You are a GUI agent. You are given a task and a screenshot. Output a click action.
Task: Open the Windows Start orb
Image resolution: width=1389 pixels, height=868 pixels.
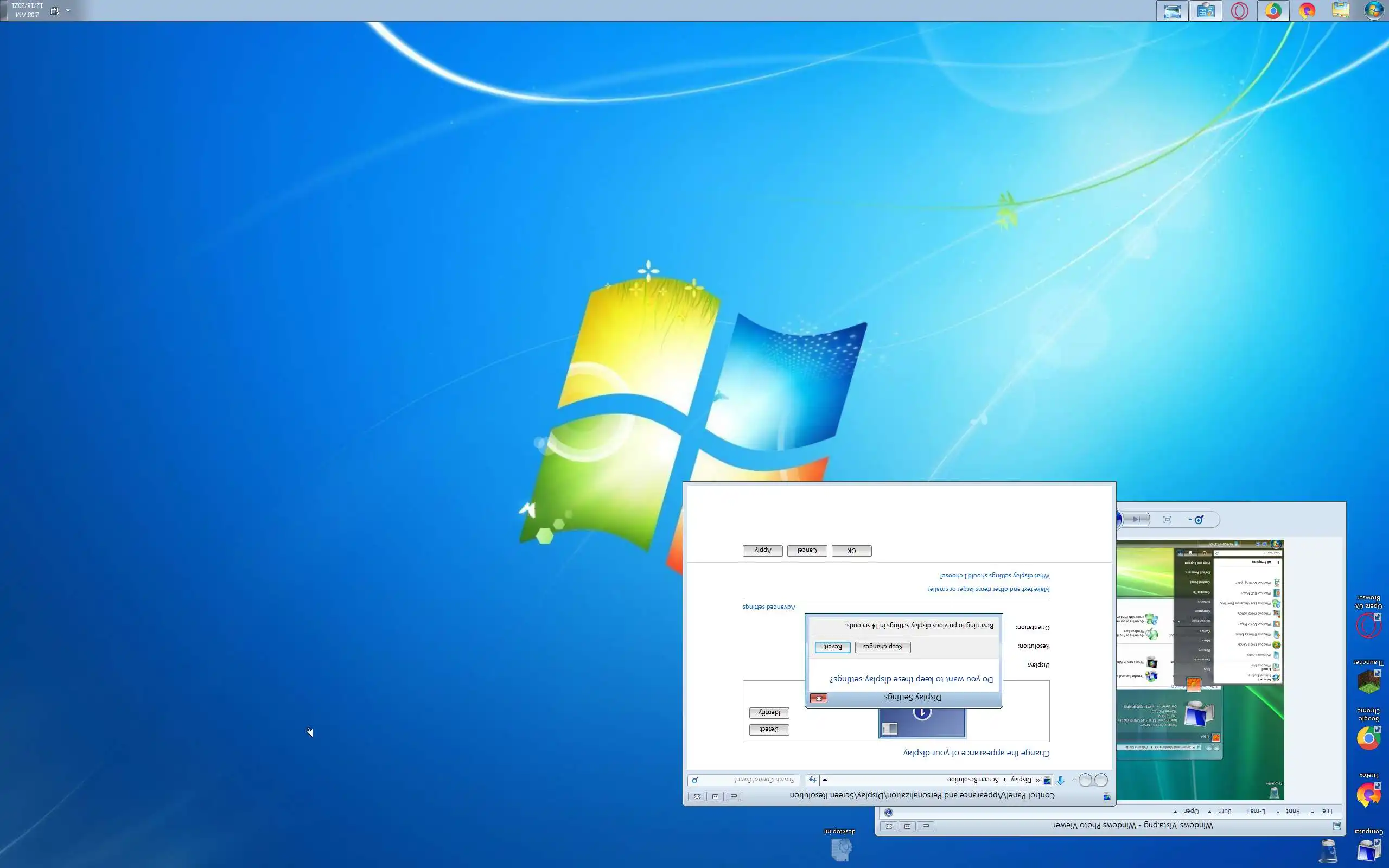pyautogui.click(x=1373, y=11)
